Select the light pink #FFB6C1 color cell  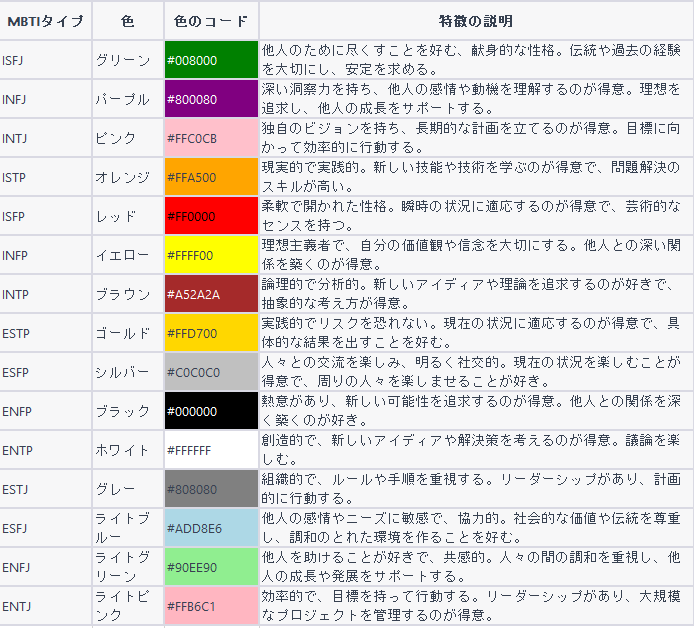(x=211, y=605)
